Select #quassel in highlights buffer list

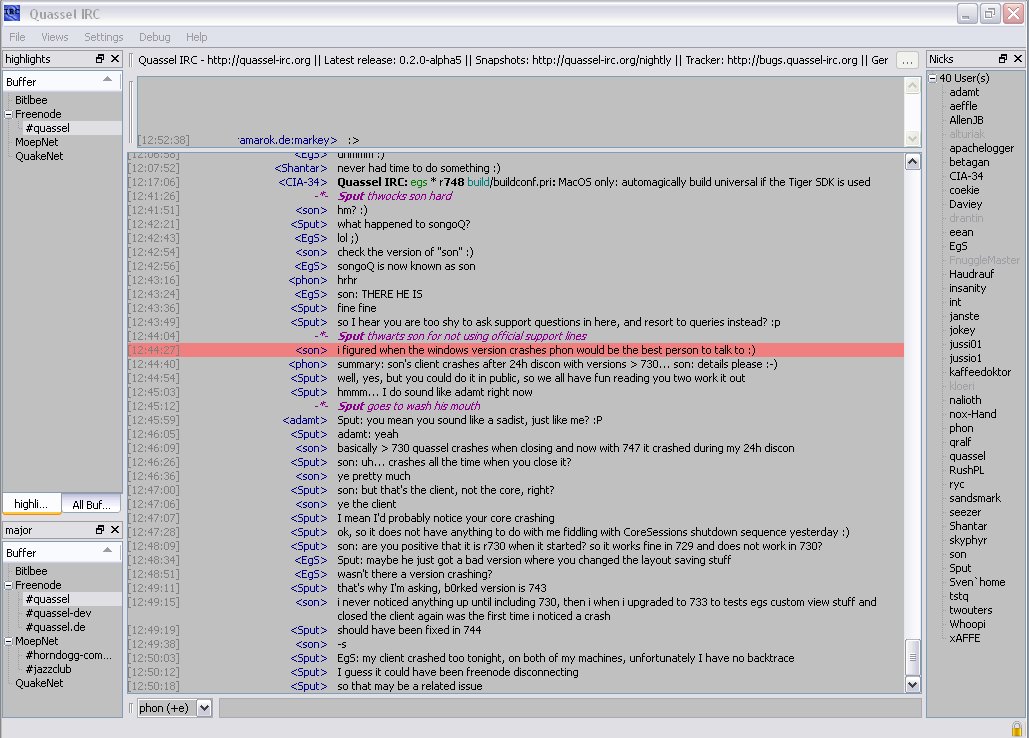pos(47,128)
